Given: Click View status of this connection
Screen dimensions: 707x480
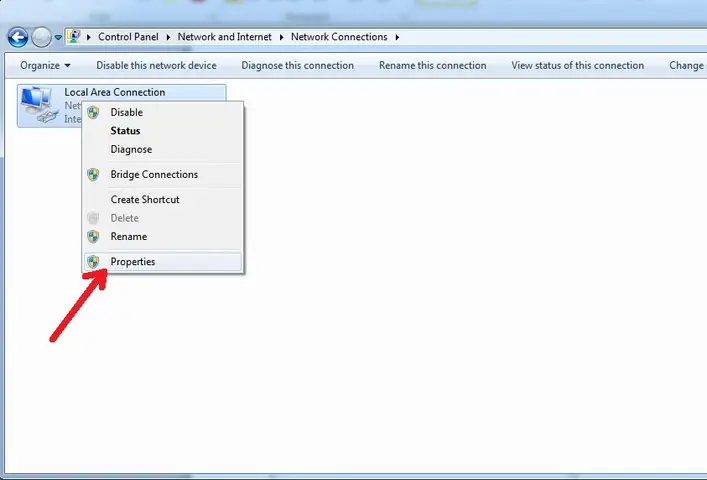Looking at the screenshot, I should [x=578, y=65].
